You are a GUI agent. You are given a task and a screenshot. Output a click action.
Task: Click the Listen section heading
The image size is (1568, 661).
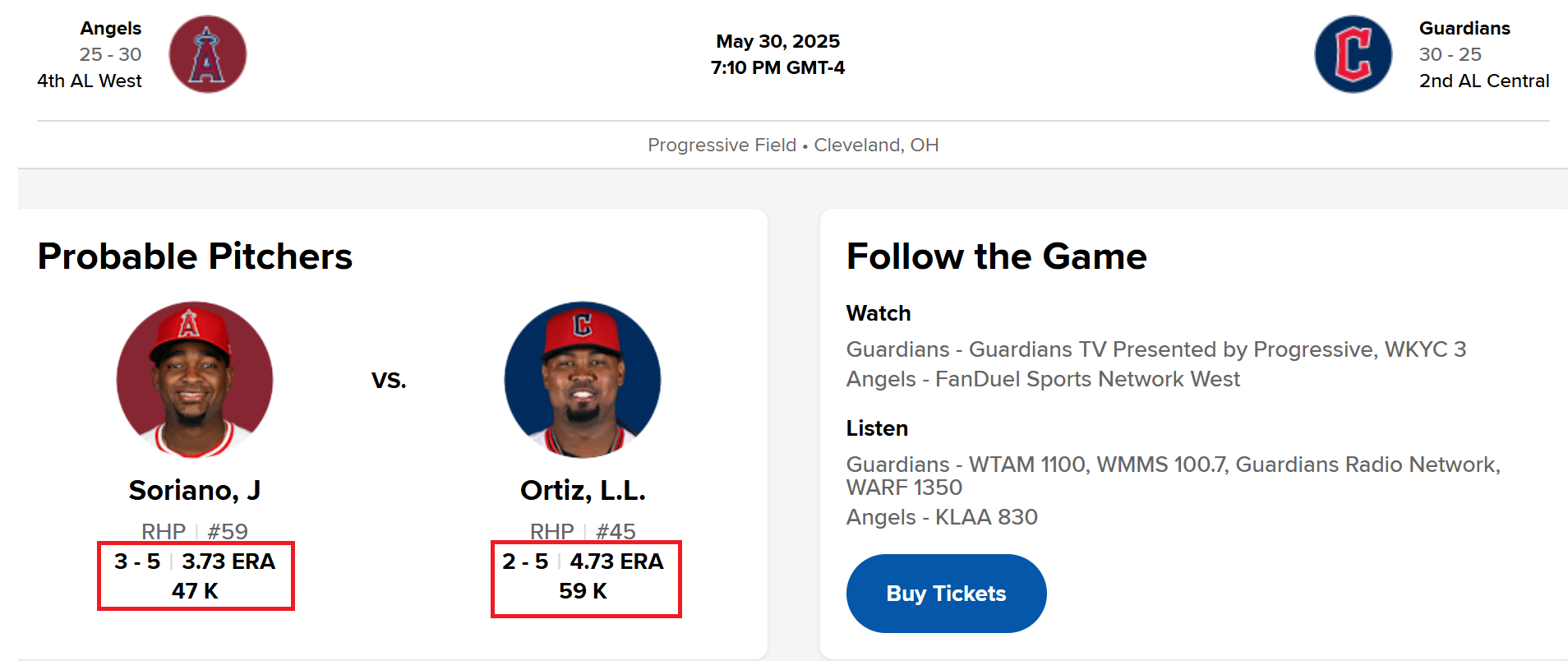tap(877, 428)
